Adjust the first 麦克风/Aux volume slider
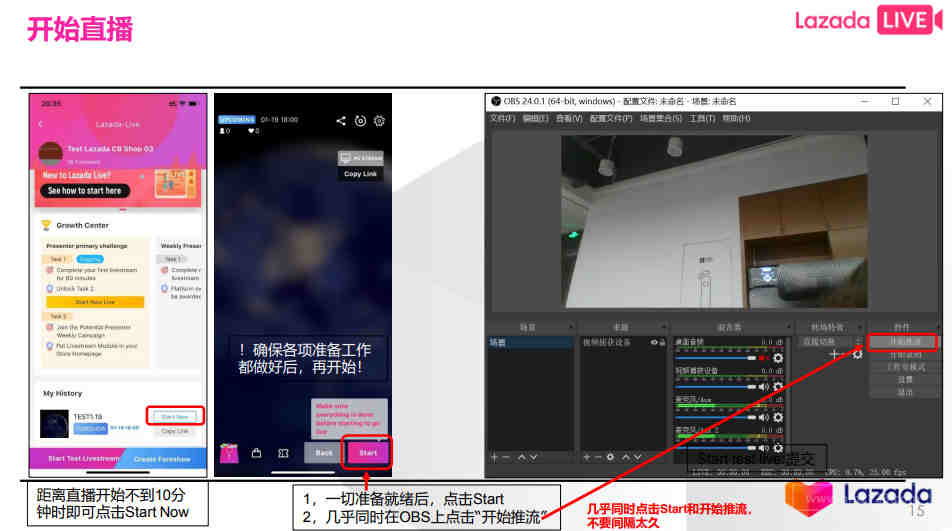Screen dimensions: 952x531 pos(715,418)
